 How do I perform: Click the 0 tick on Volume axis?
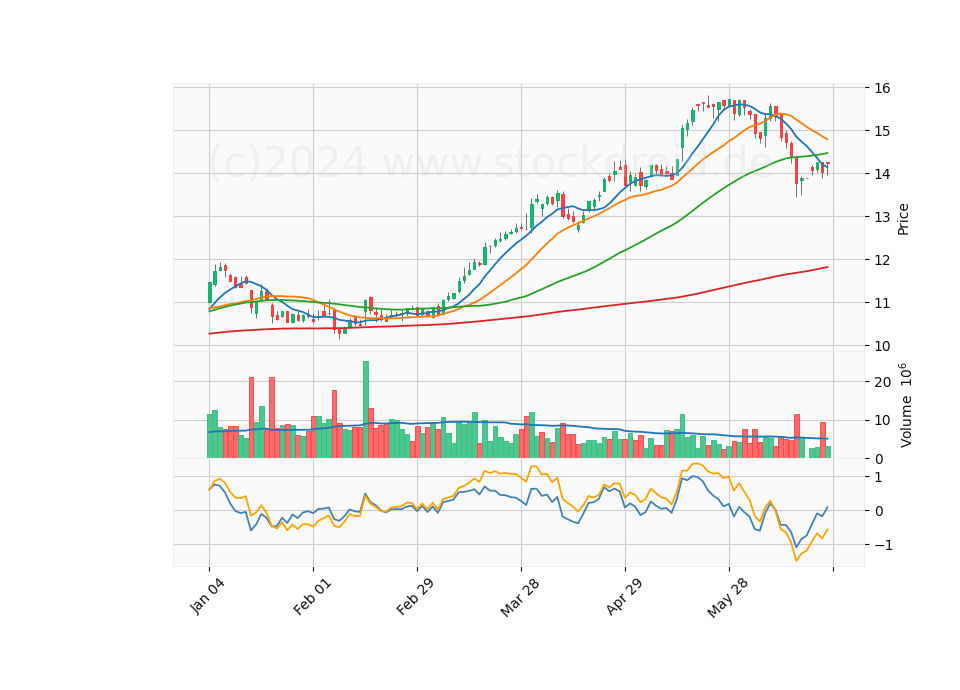tap(879, 459)
